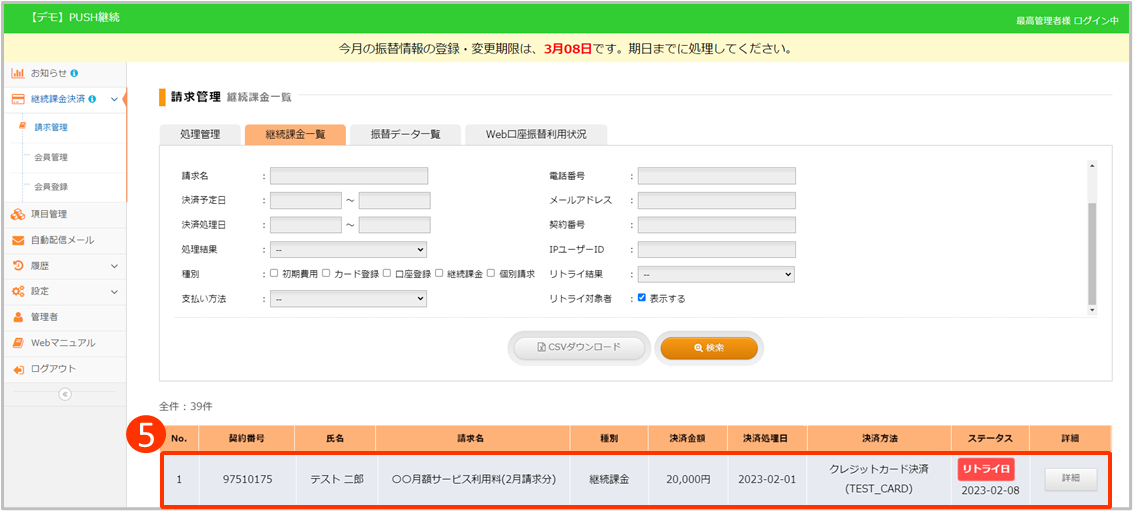
Task: Click the 自動配信メール envelope icon
Action: tap(18, 240)
